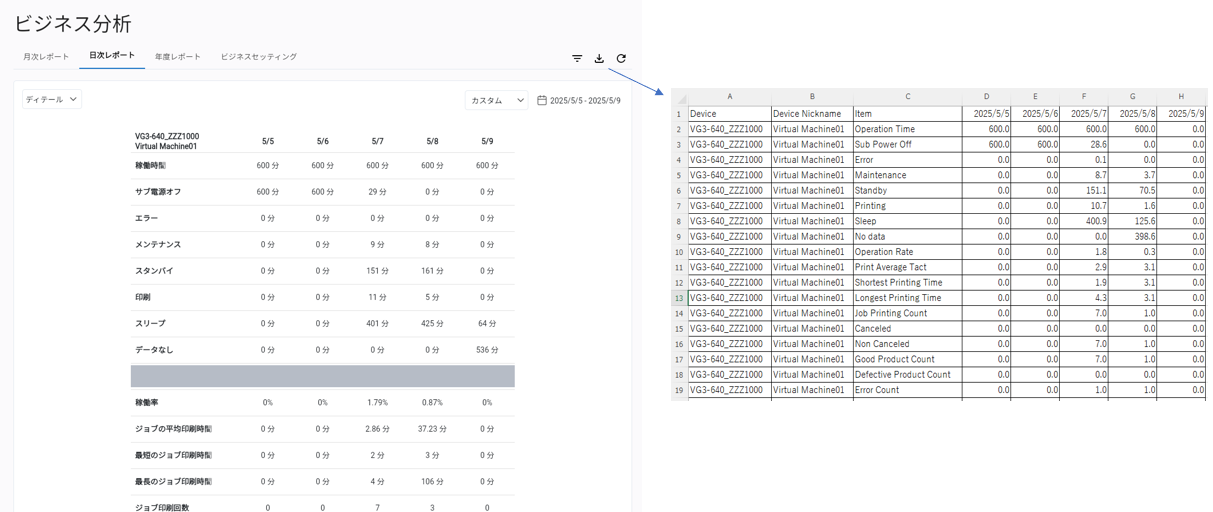Click the ビジネス分析 page title
This screenshot has height=512, width=1213.
[x=72, y=23]
